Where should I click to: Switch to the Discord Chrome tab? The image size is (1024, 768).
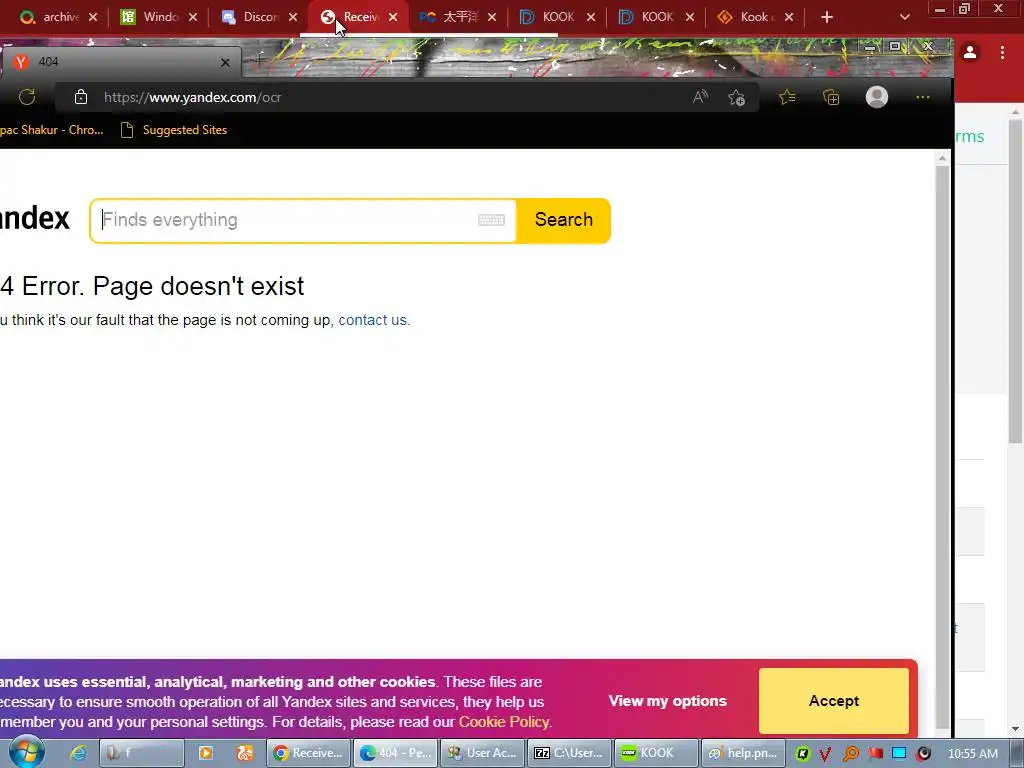pos(259,17)
